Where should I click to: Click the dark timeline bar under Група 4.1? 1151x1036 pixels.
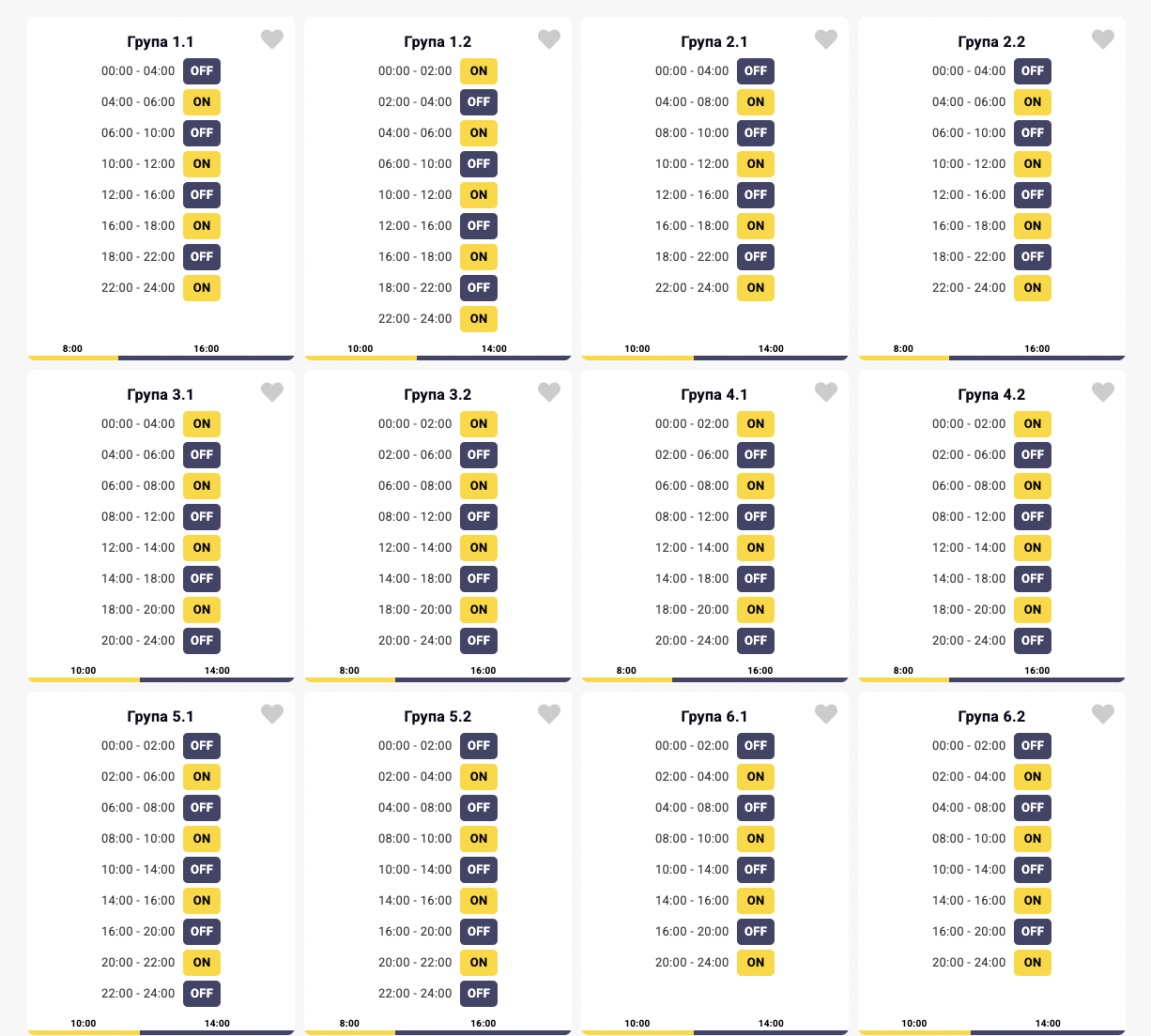click(760, 679)
